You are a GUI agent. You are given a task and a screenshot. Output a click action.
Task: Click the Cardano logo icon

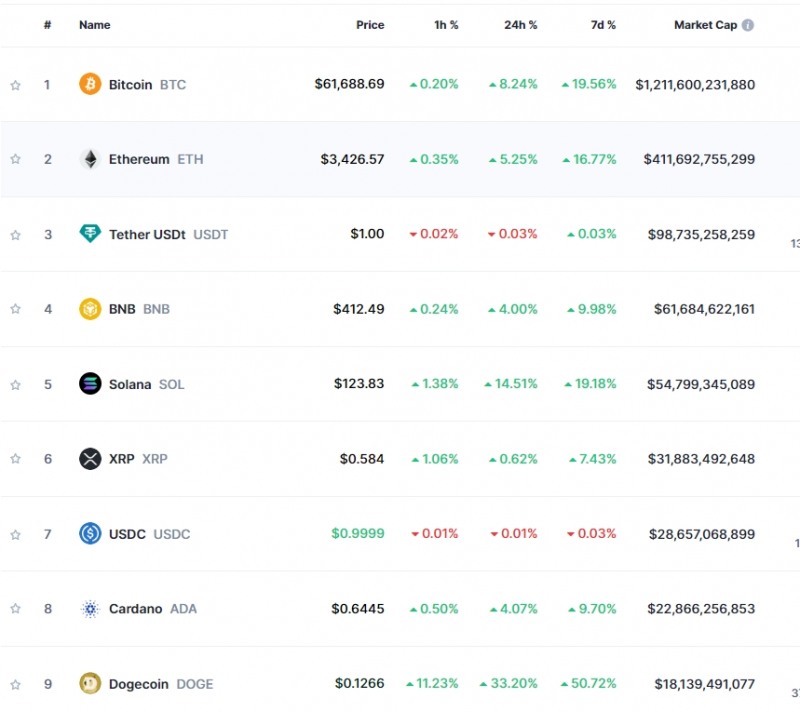pos(90,609)
